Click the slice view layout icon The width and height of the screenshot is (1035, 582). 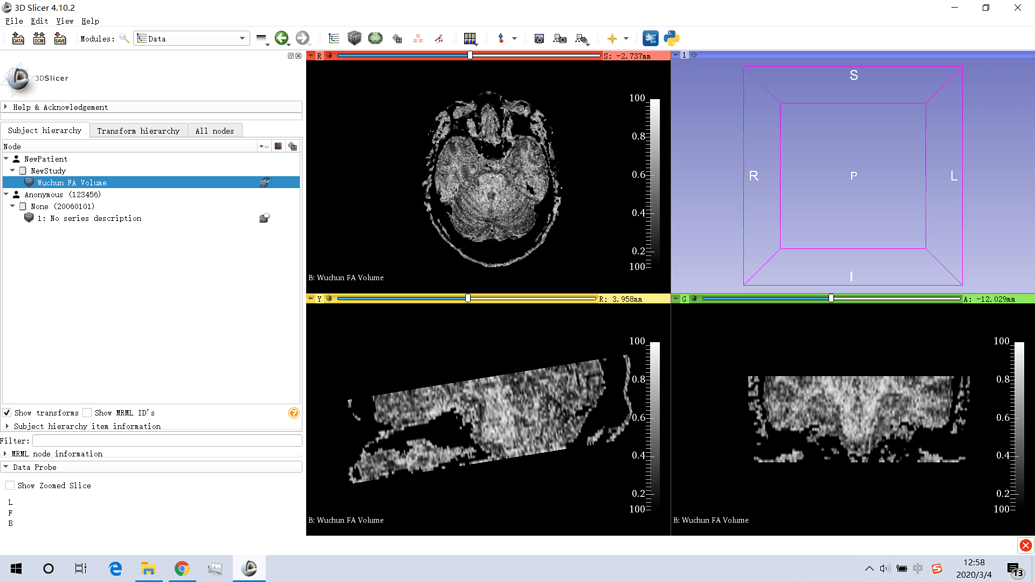click(x=469, y=39)
